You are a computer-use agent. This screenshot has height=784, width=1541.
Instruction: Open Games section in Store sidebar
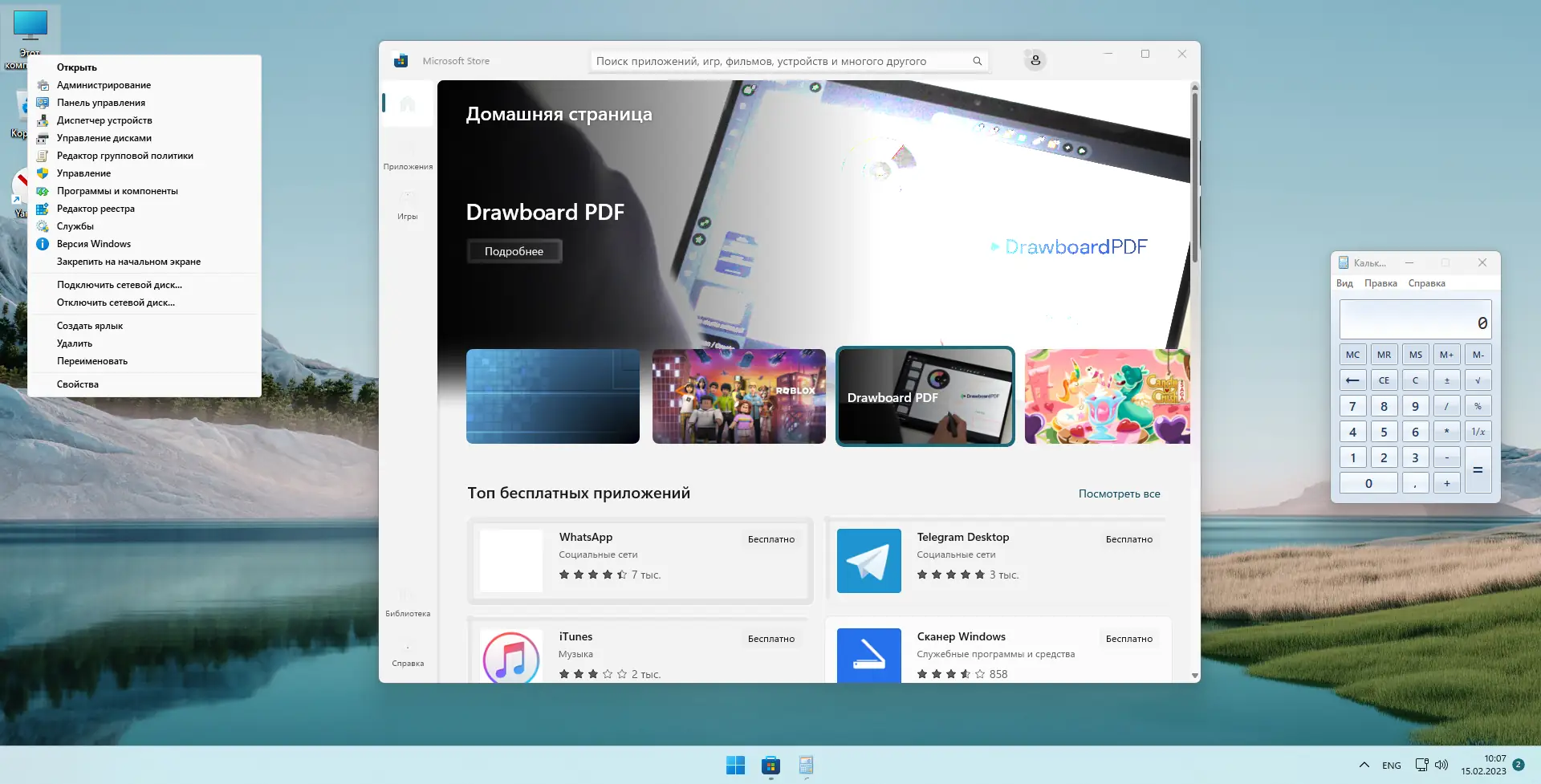[408, 205]
